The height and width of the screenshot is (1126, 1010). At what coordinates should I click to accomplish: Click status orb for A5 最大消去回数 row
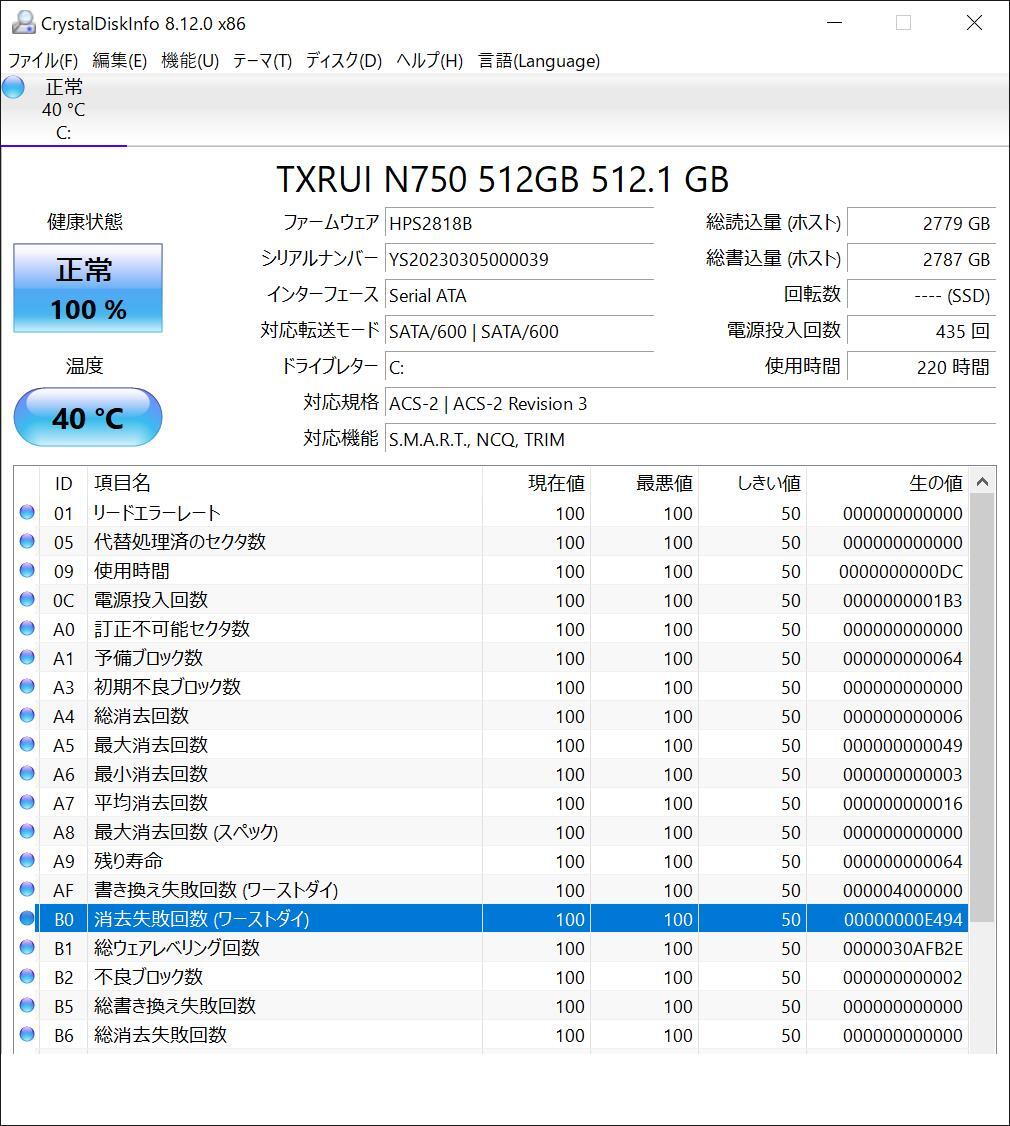pyautogui.click(x=27, y=744)
